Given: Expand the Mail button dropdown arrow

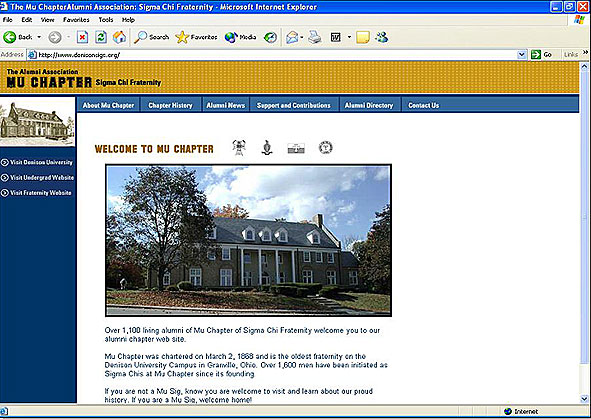Looking at the screenshot, I should click(302, 37).
